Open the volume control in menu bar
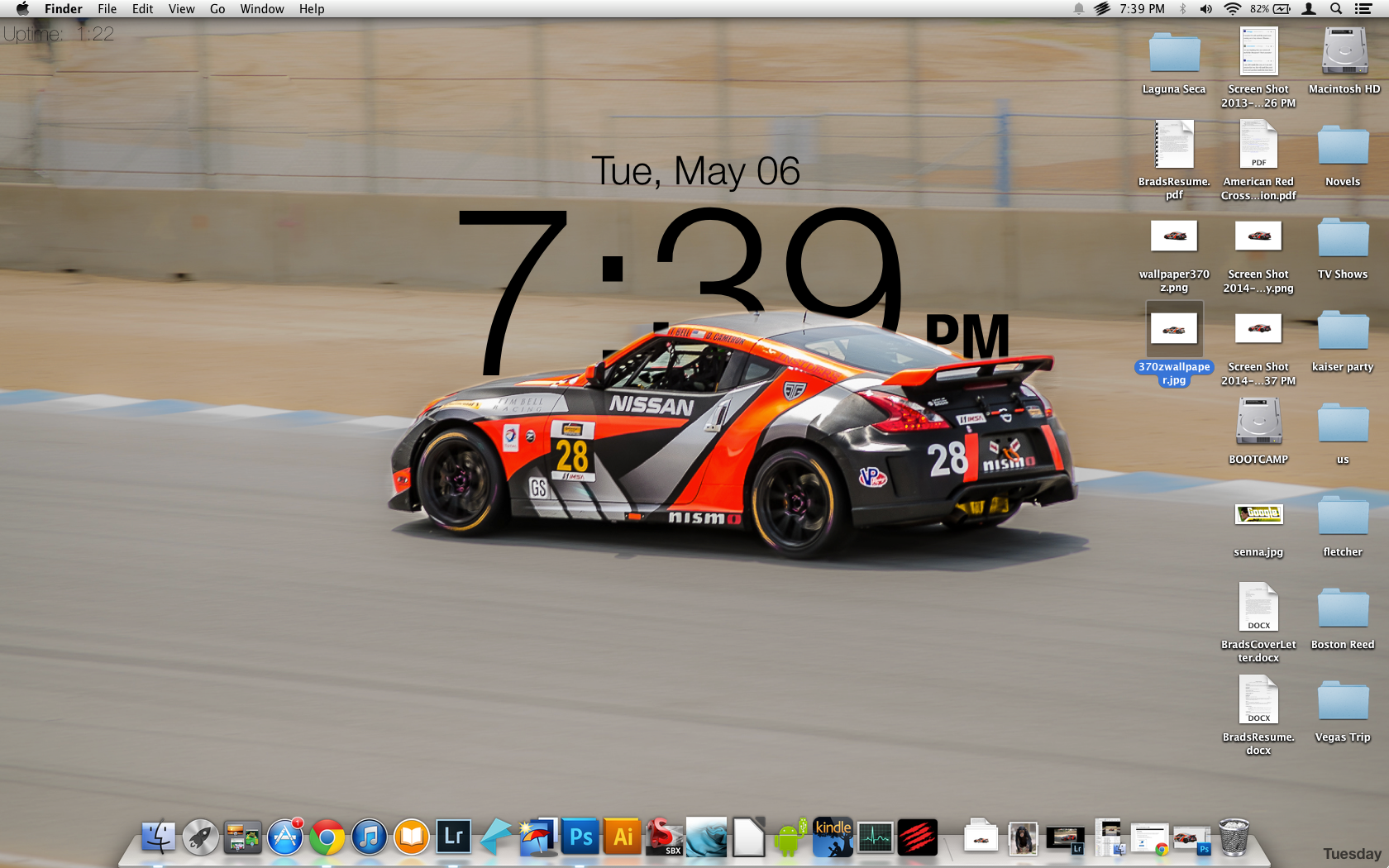The image size is (1389, 868). click(x=1206, y=9)
